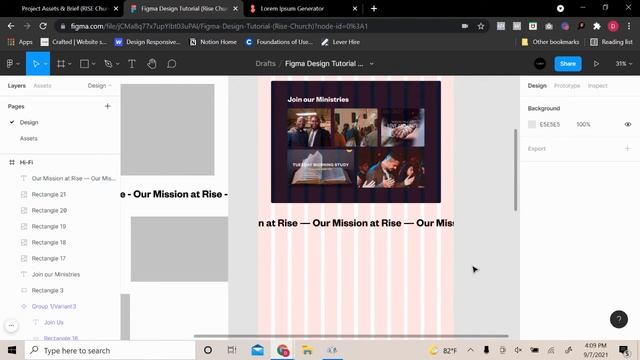Open Lever Hire bookmark
640x360 pixels.
point(340,42)
